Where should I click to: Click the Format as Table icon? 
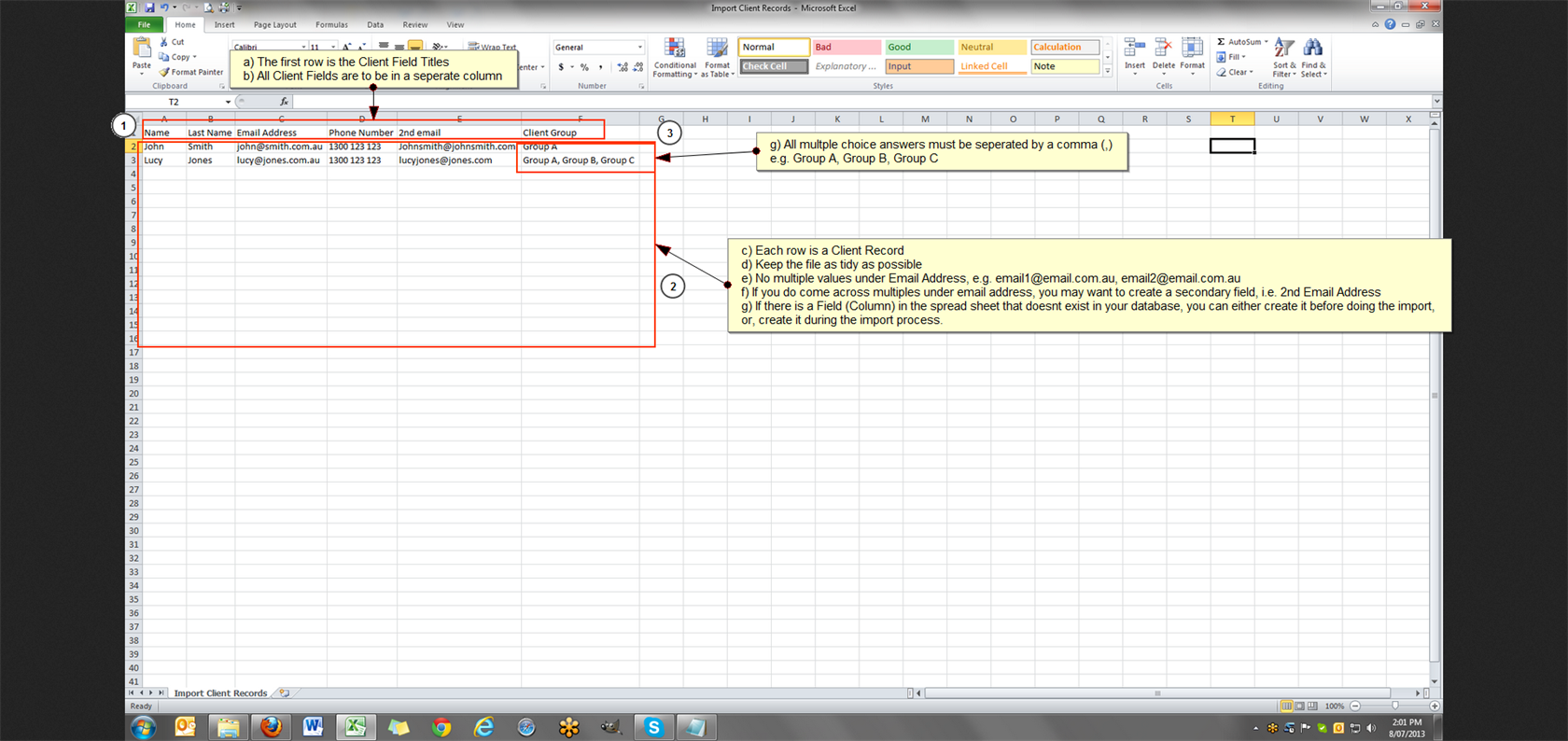[717, 50]
